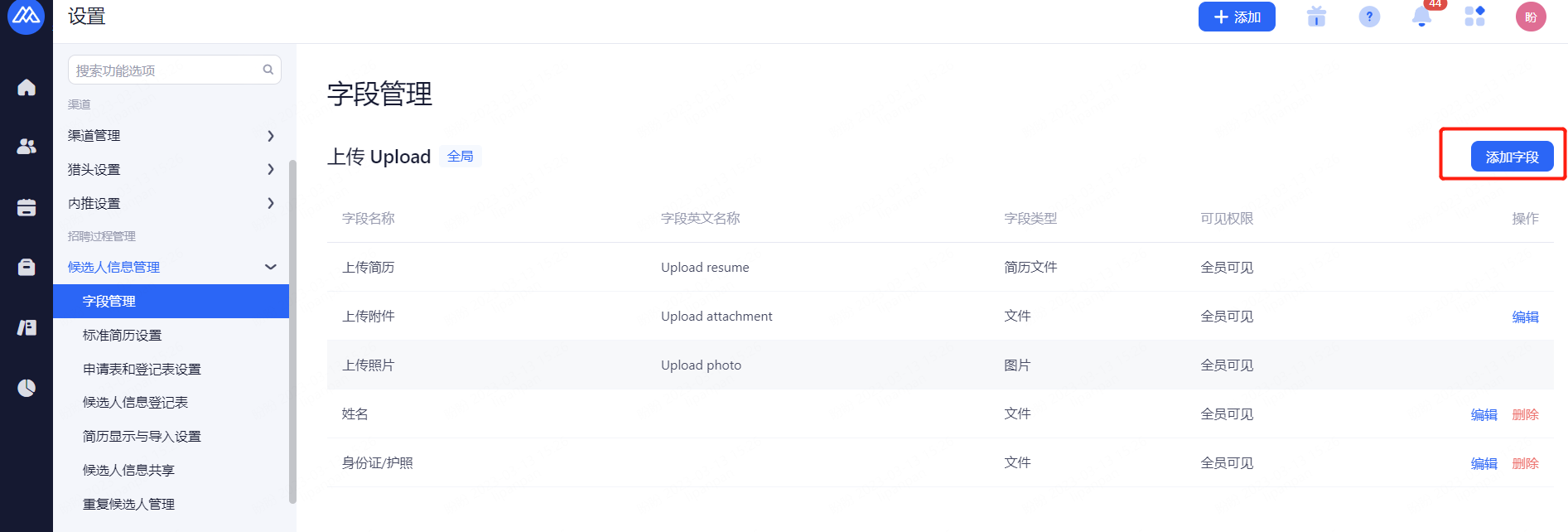Open the calendar icon in sidebar
The height and width of the screenshot is (532, 1568).
pos(27,207)
